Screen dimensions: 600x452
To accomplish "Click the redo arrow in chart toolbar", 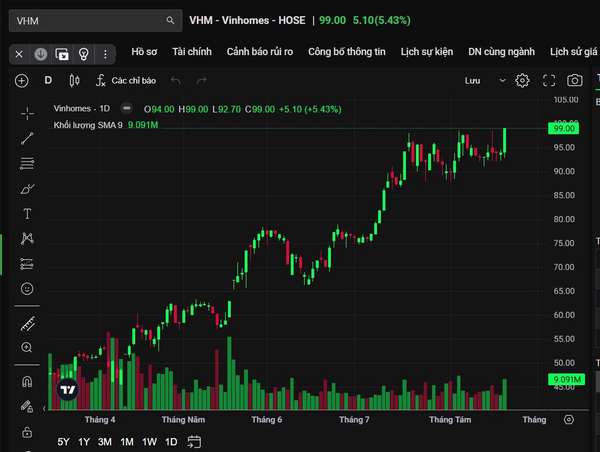I will (x=201, y=81).
